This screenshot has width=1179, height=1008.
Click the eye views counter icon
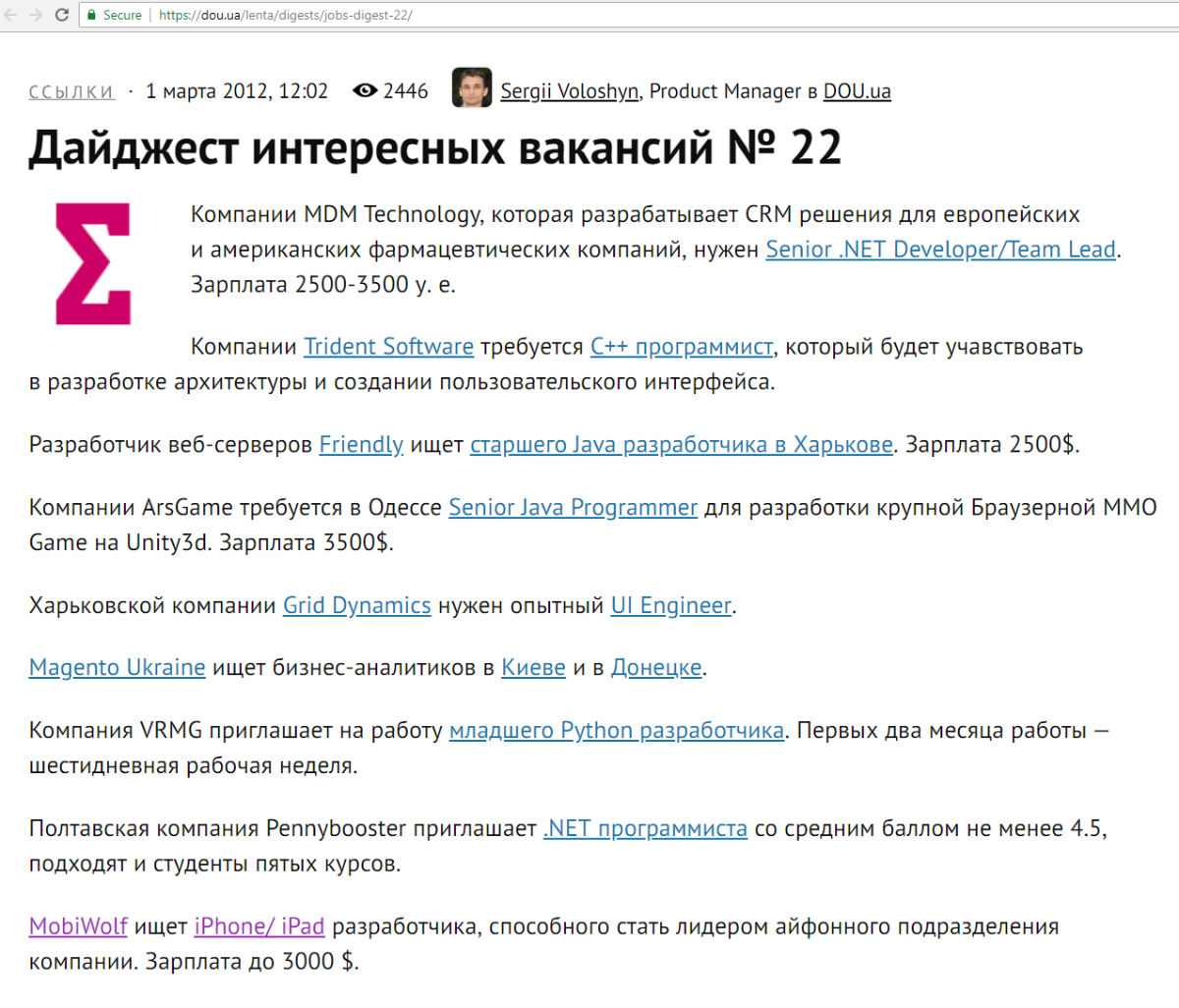click(x=365, y=91)
